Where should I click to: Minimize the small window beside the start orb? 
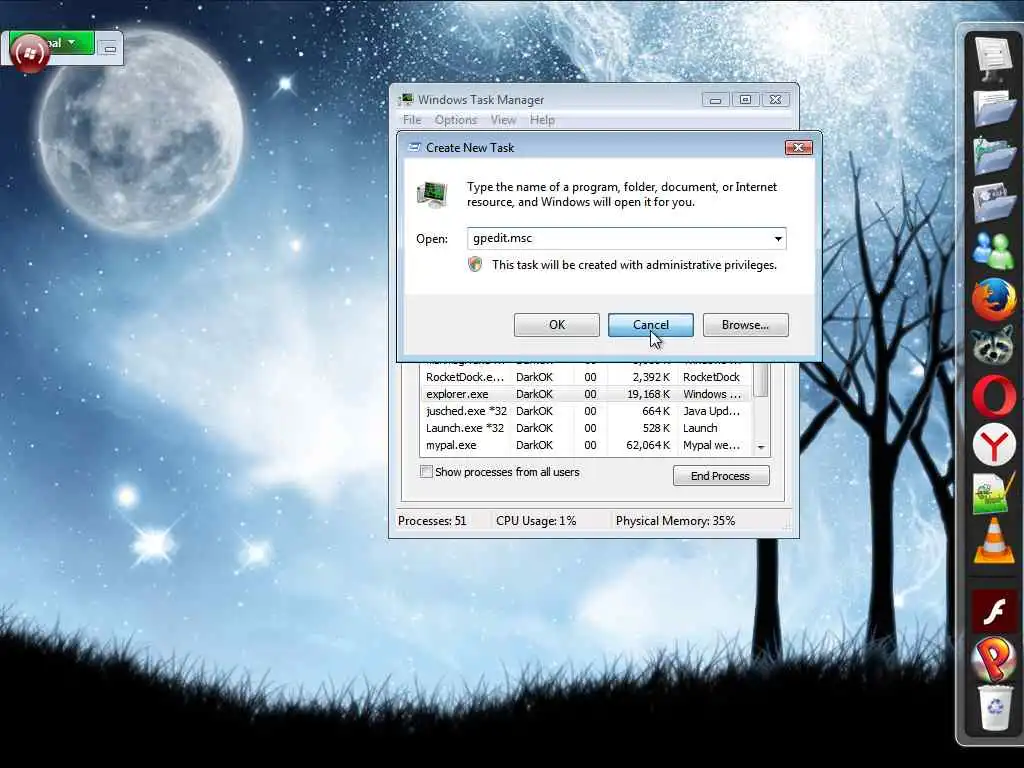pyautogui.click(x=110, y=48)
